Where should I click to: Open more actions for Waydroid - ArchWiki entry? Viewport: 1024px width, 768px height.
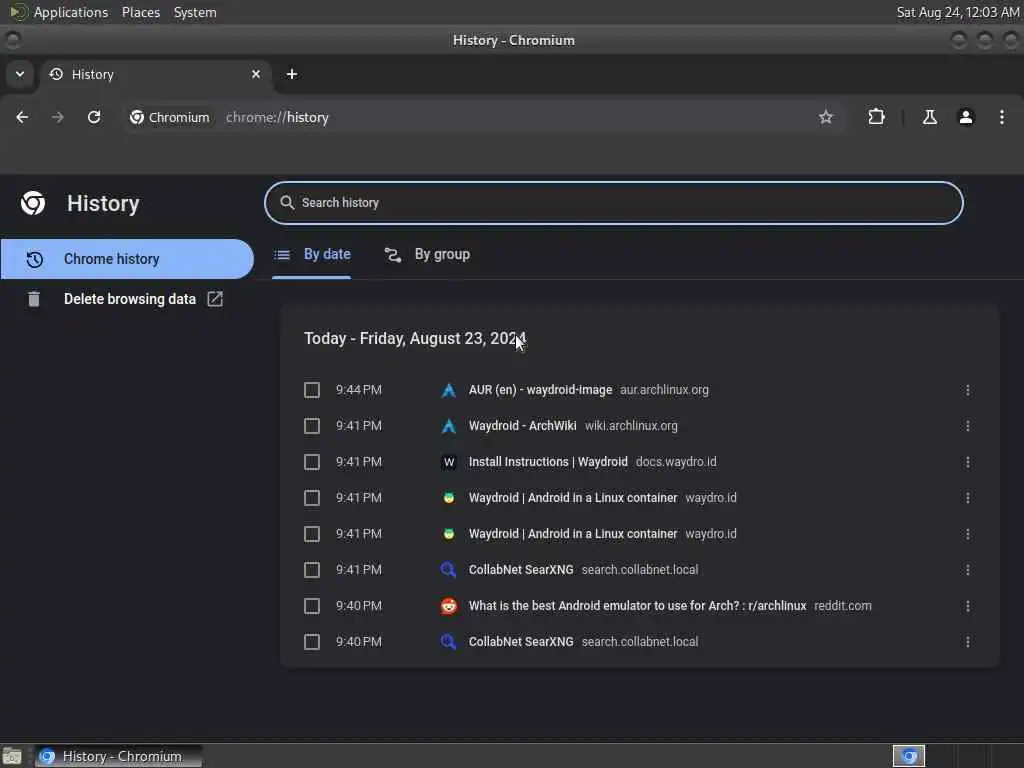tap(967, 426)
